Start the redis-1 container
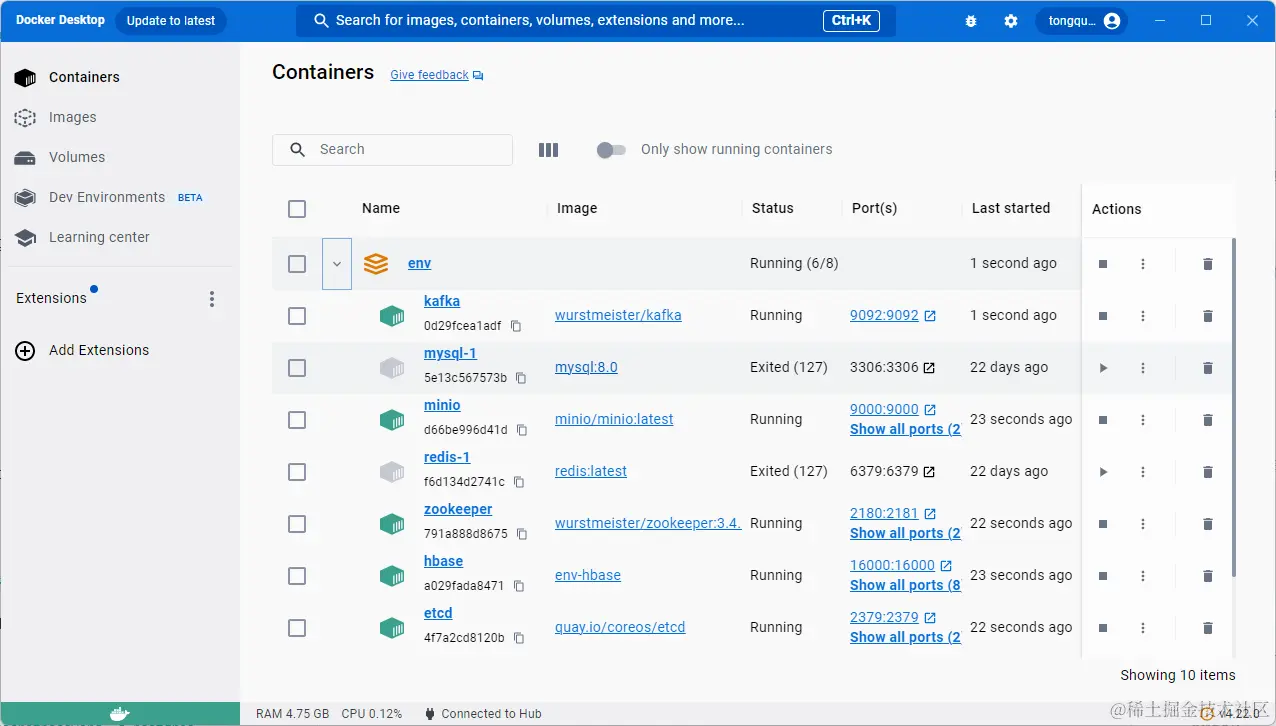This screenshot has width=1276, height=726. pyautogui.click(x=1103, y=472)
